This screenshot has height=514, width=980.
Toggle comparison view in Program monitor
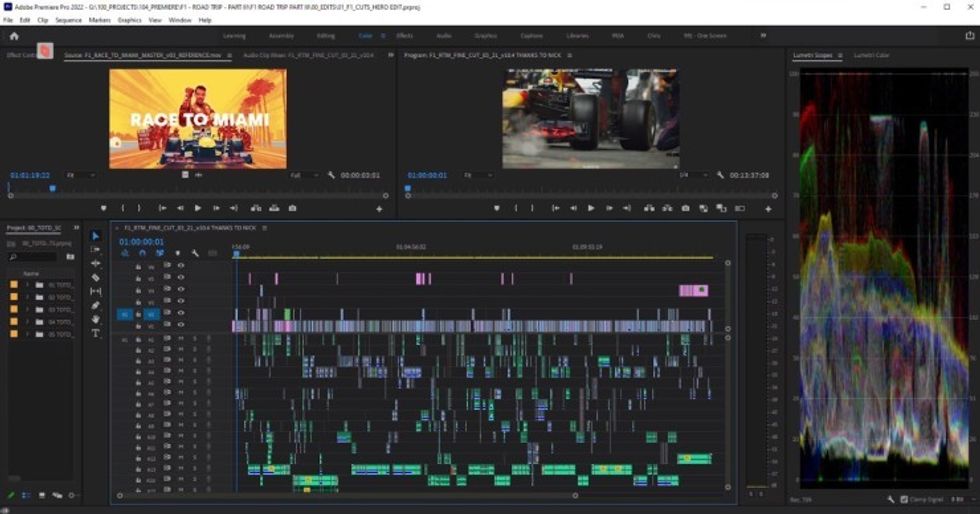pos(740,208)
